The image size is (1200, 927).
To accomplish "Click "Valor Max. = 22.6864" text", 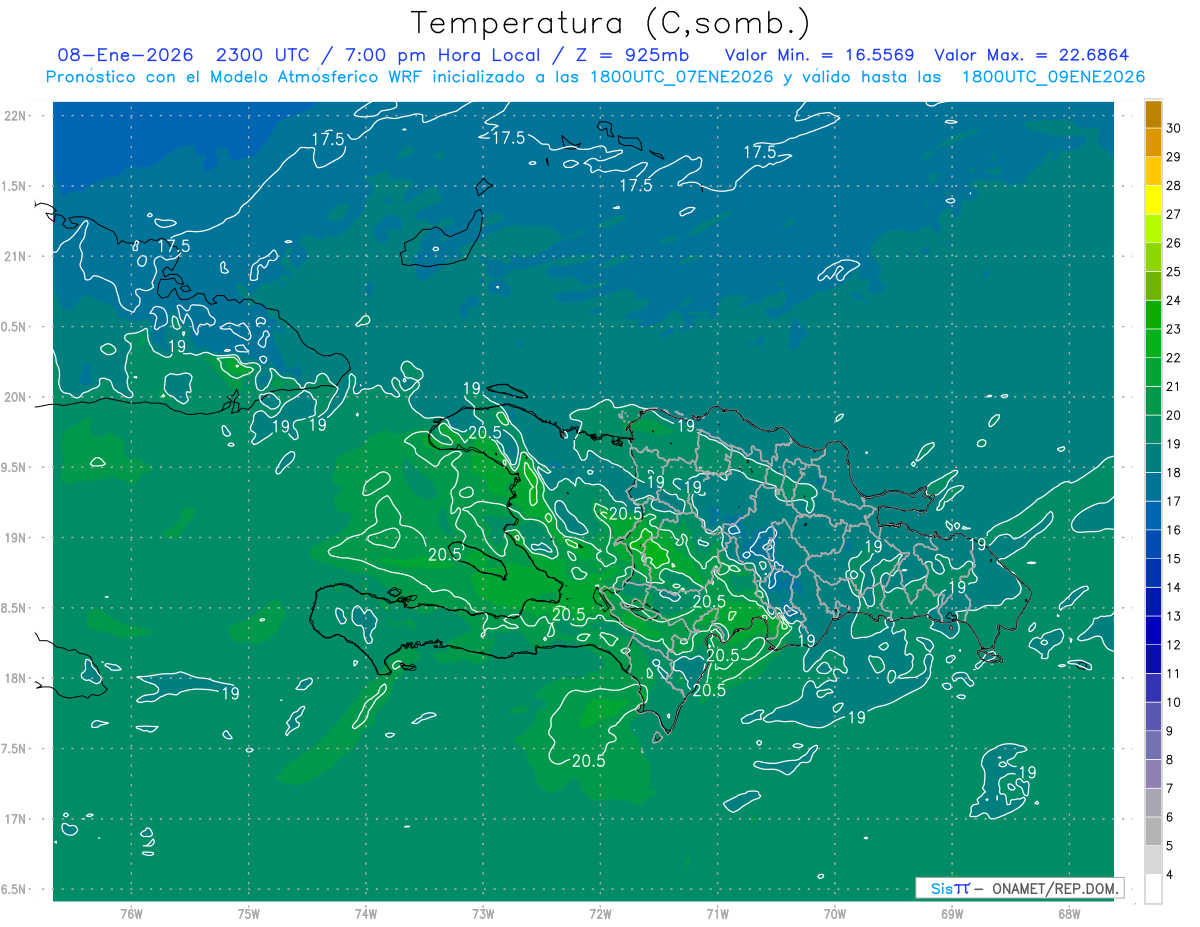I will (x=1032, y=55).
